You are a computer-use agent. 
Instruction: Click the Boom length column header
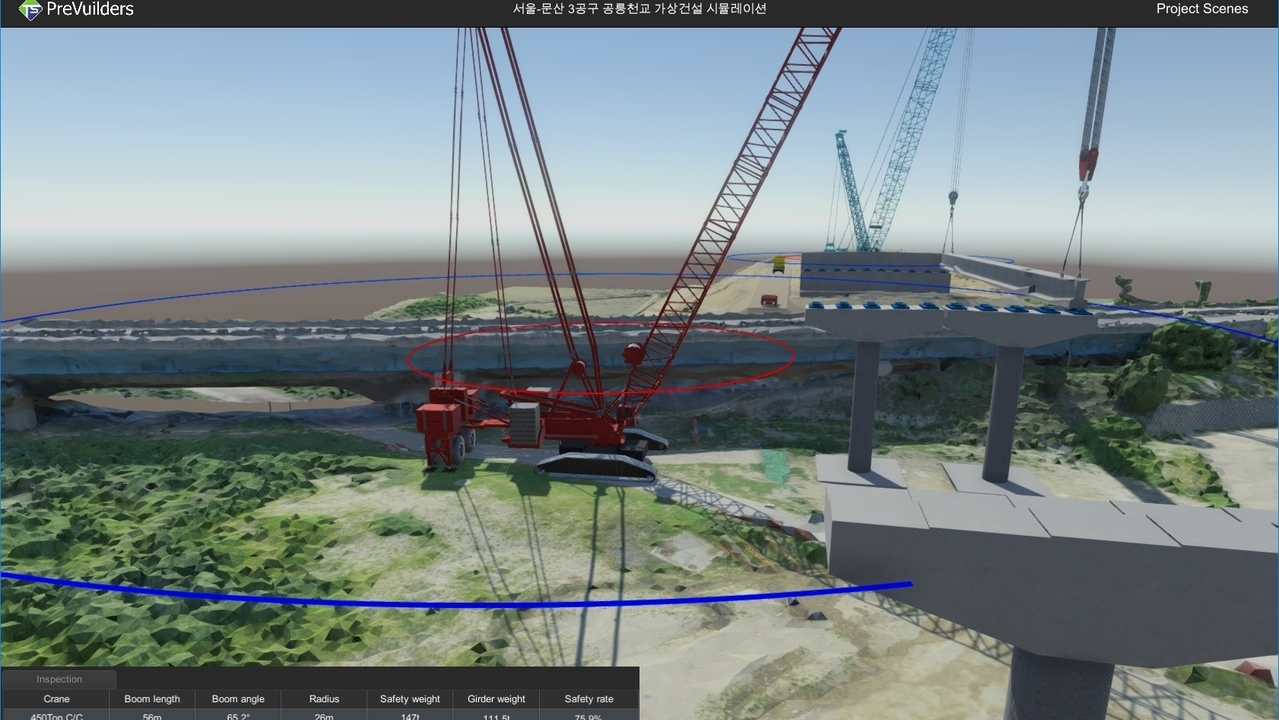pos(152,699)
